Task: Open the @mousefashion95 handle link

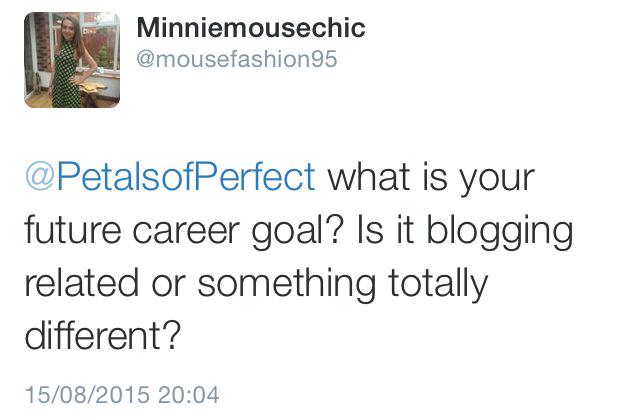Action: click(235, 59)
